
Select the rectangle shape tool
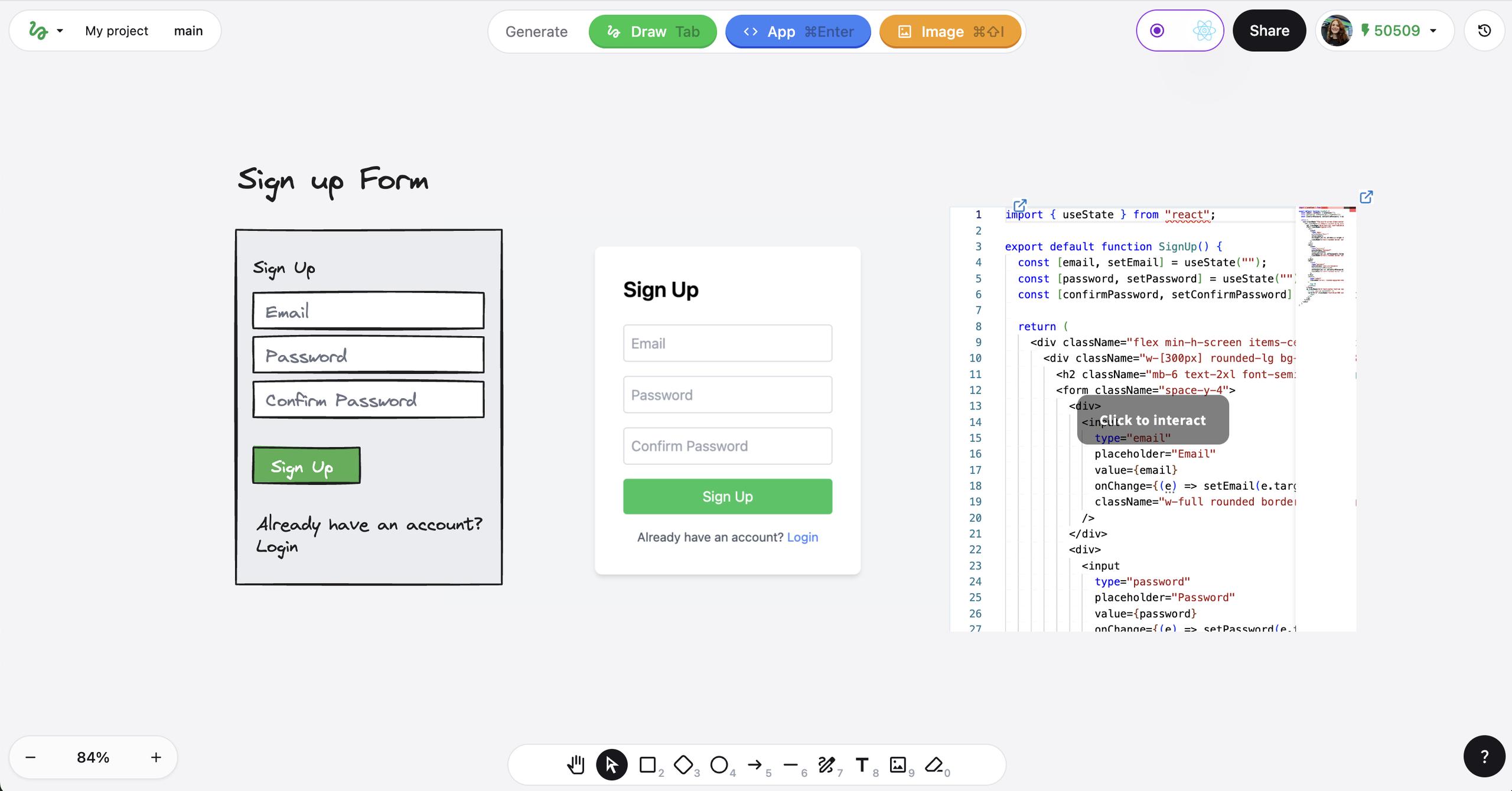[x=648, y=764]
